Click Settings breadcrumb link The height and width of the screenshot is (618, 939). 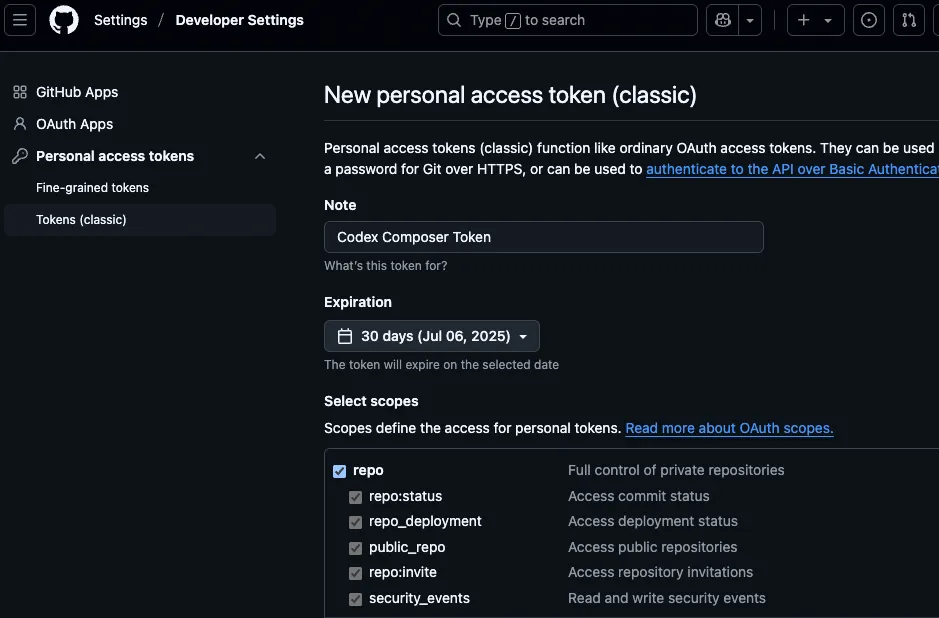(120, 20)
